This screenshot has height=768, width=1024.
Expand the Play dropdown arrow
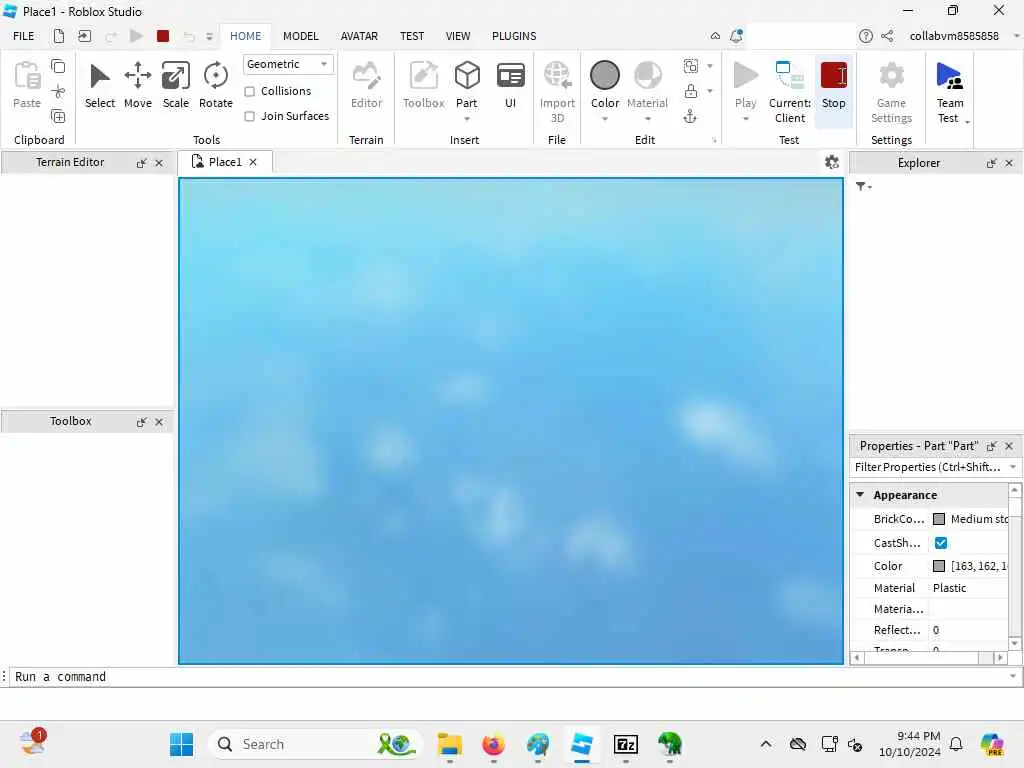(x=746, y=119)
